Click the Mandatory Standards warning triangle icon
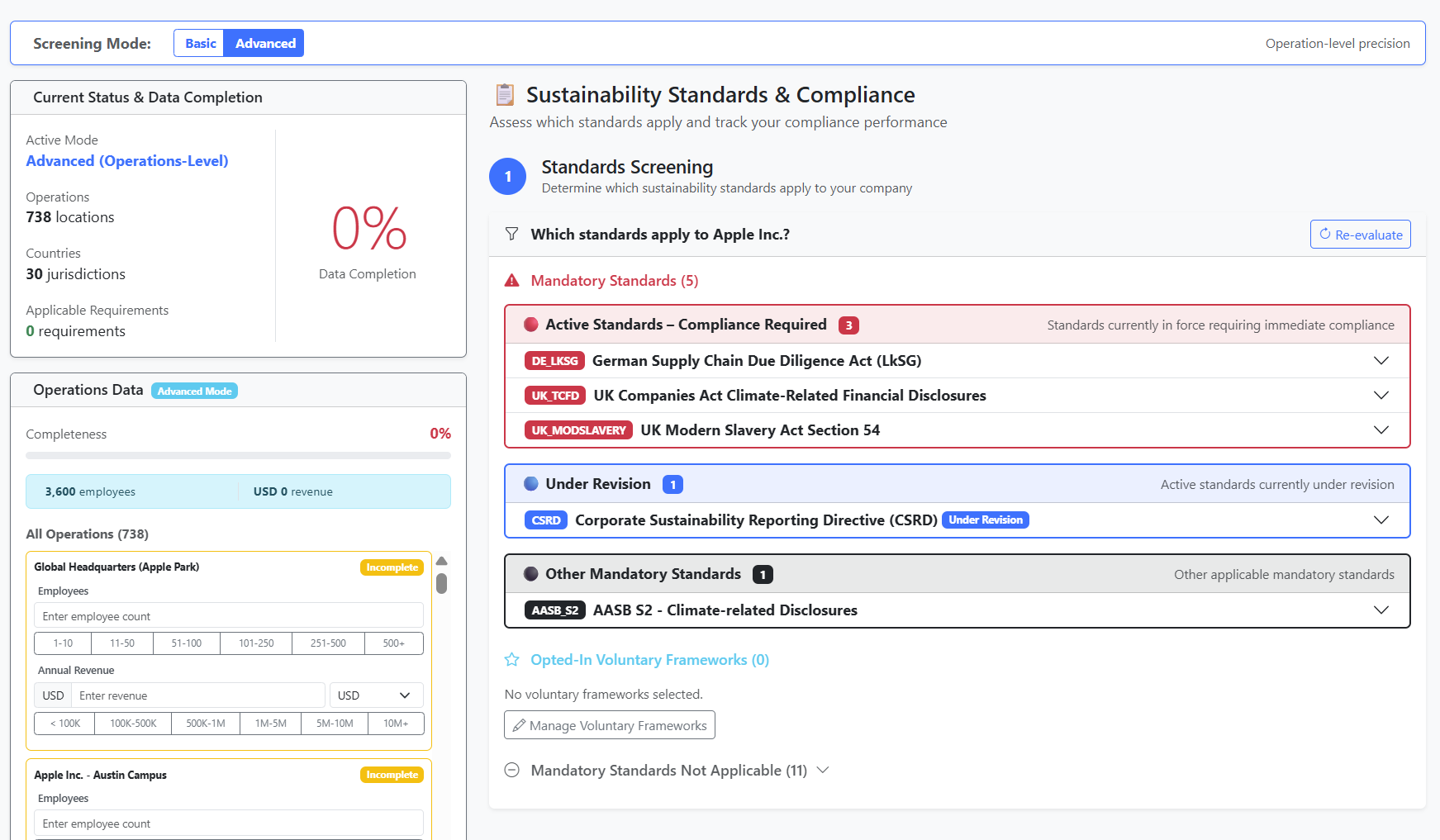1440x840 pixels. pos(511,280)
